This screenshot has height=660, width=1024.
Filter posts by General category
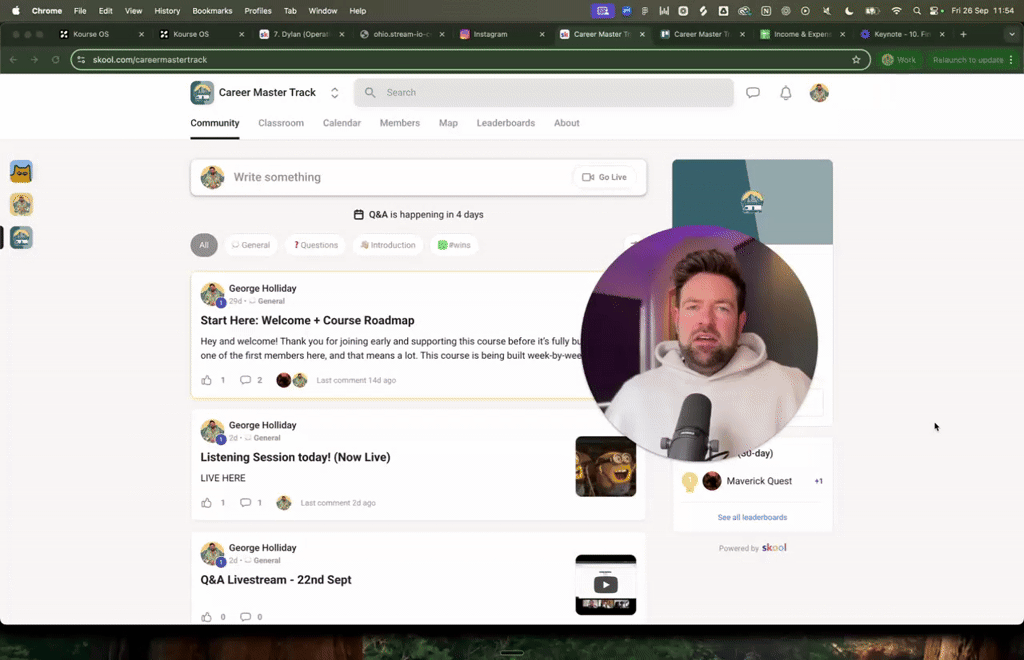251,245
